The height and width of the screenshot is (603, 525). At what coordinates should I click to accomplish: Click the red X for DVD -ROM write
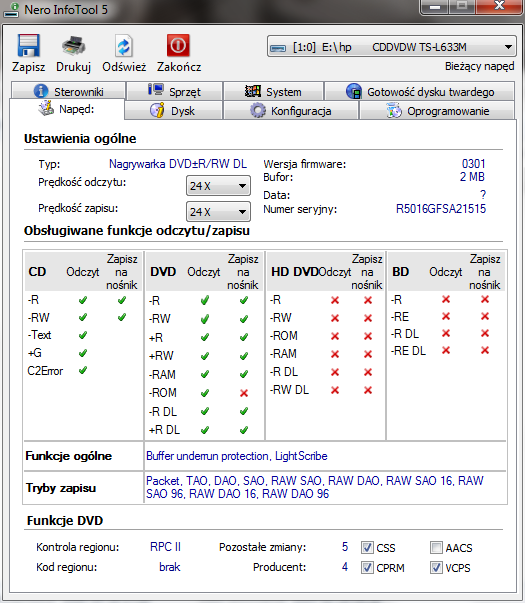tap(244, 393)
